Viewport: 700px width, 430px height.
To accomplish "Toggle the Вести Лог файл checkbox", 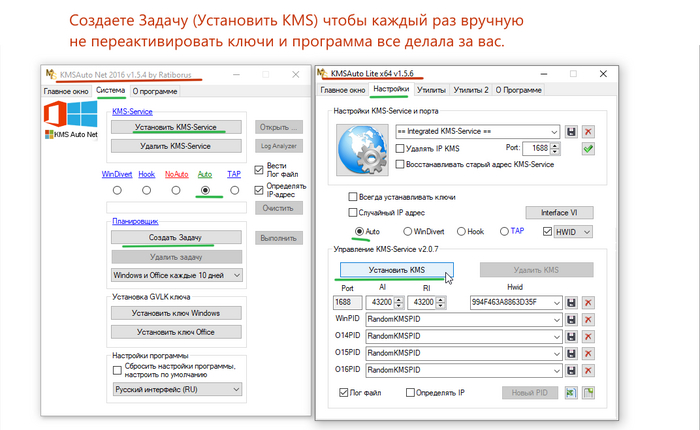I will [x=259, y=170].
